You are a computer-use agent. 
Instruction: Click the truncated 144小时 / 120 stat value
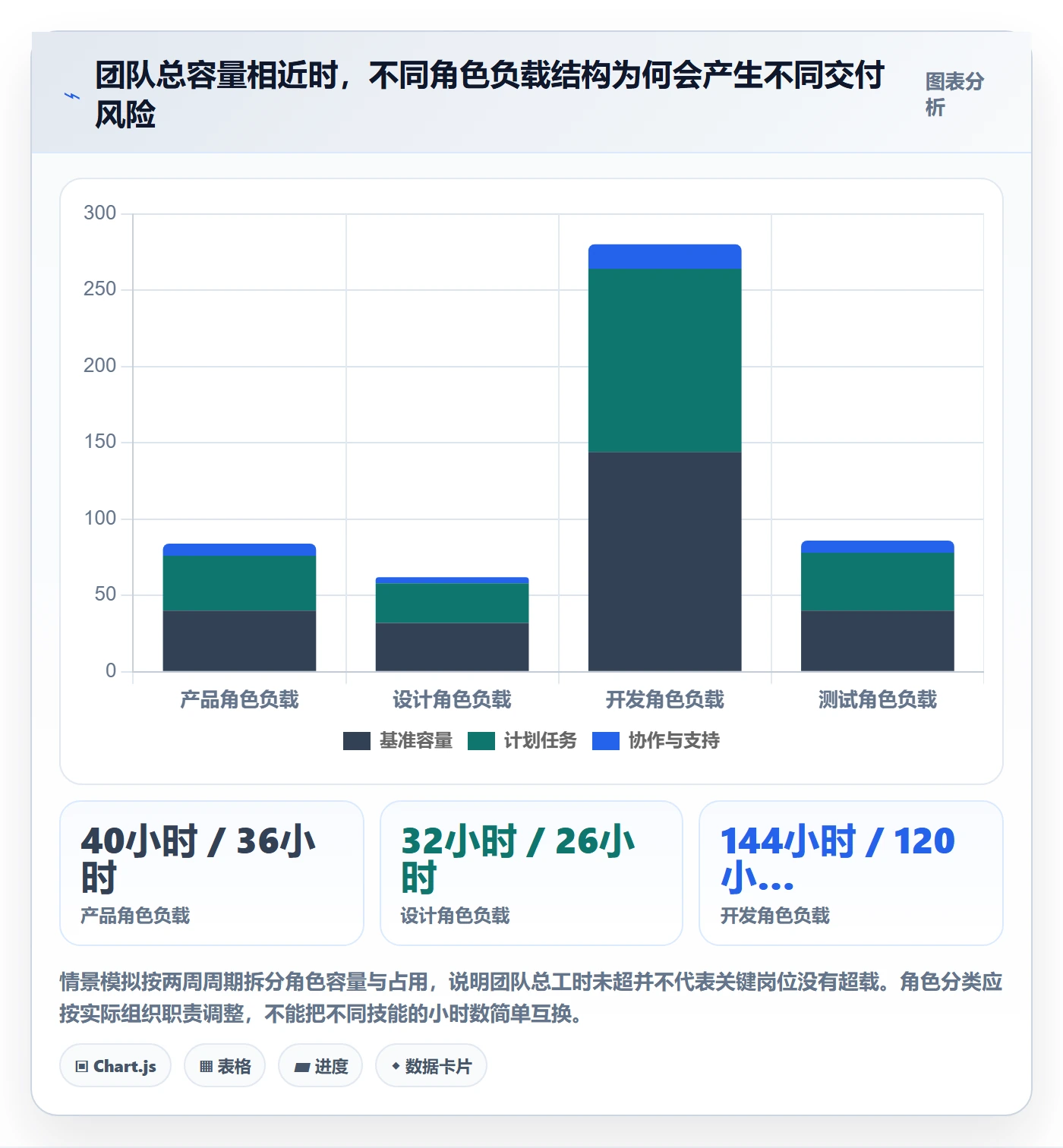837,859
